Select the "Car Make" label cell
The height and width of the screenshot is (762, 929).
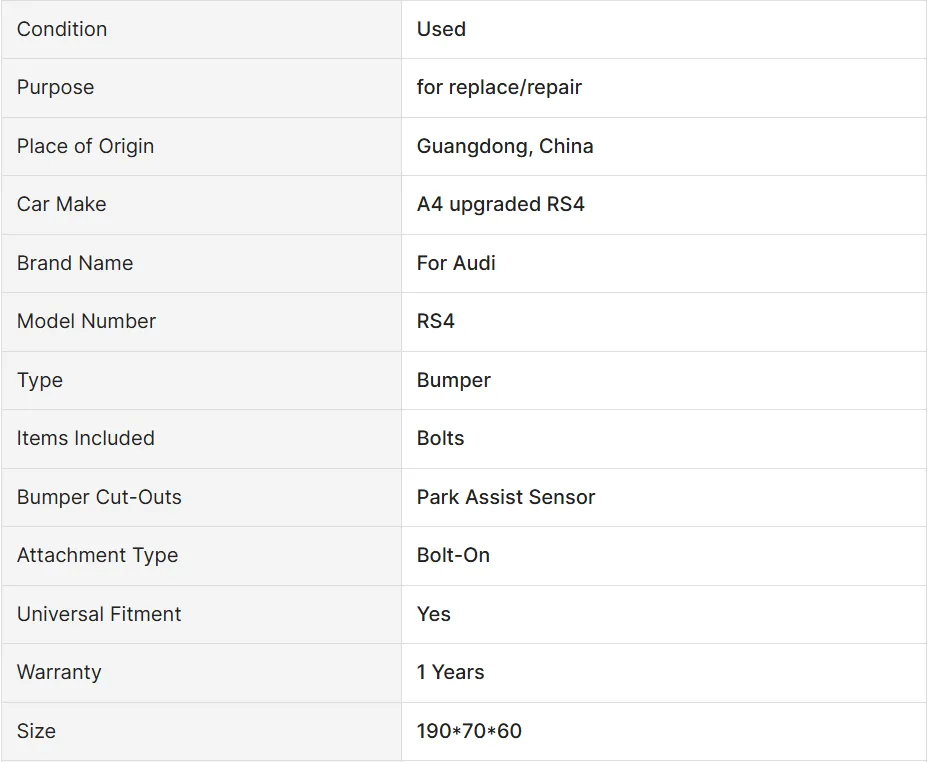61,204
